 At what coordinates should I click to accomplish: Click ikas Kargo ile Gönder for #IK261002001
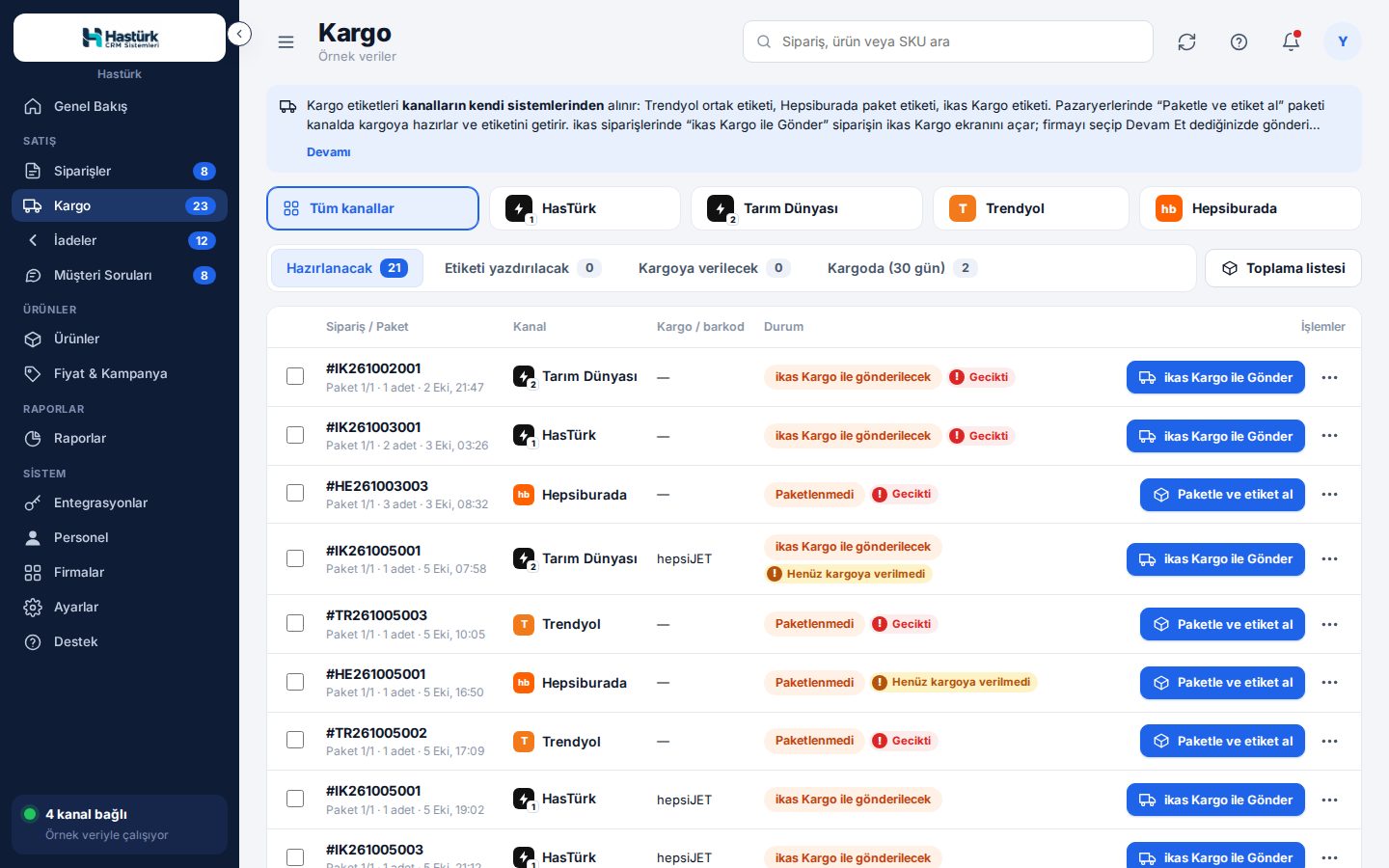tap(1215, 377)
